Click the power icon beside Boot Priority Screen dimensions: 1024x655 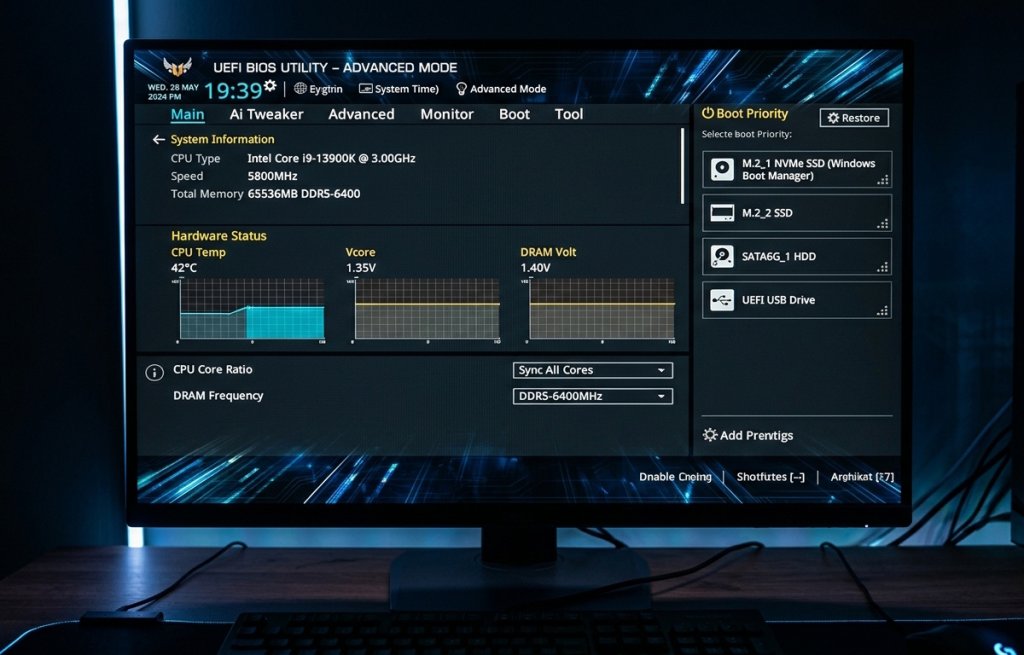coord(708,113)
